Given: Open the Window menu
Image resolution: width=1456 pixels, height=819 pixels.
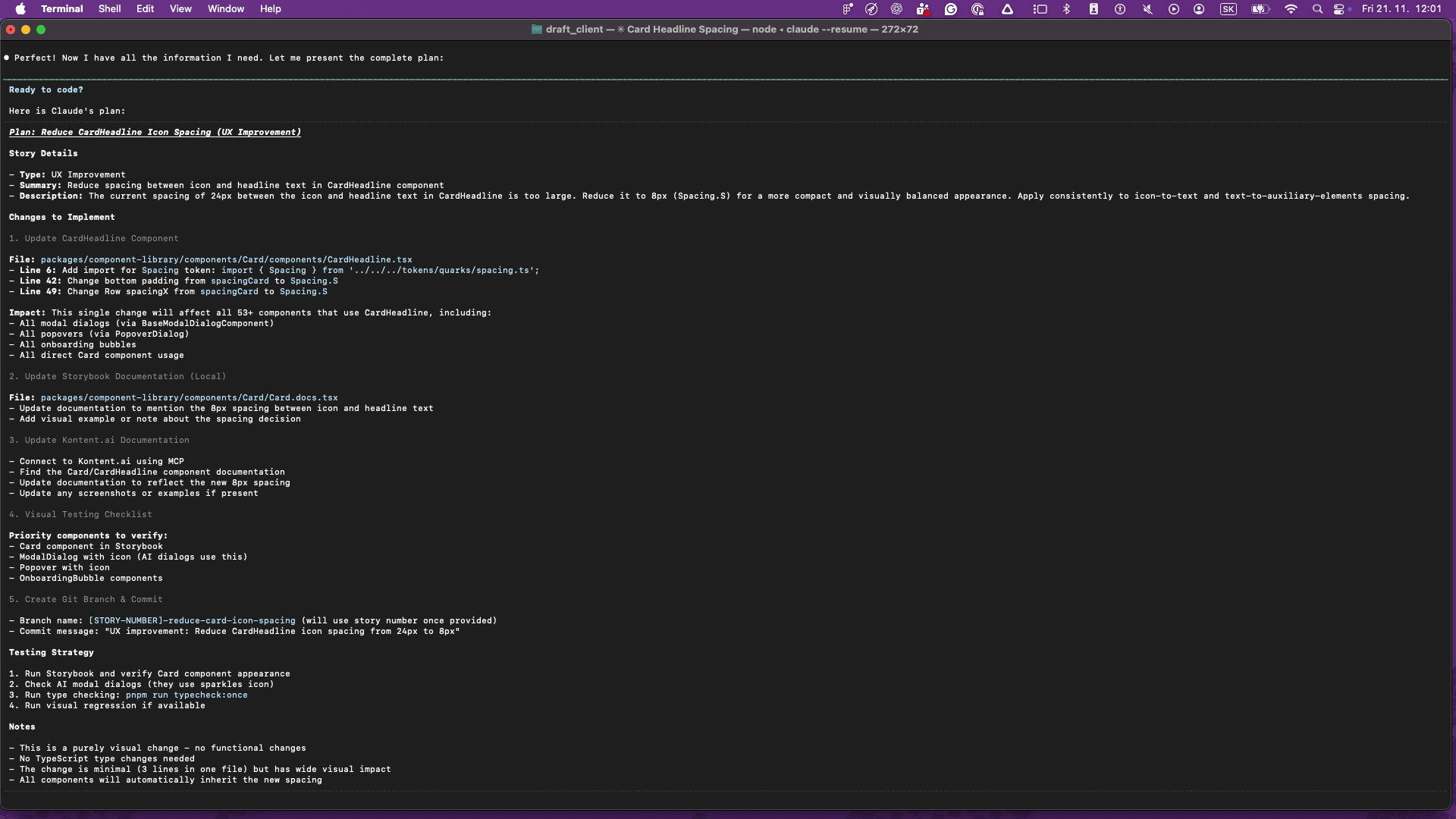Looking at the screenshot, I should pos(224,8).
